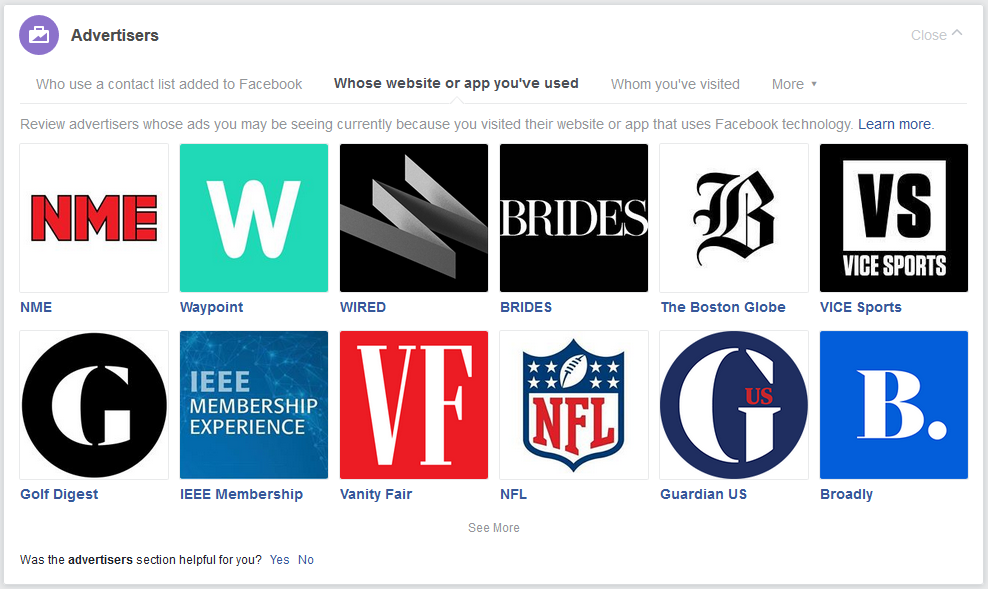Answer Yes to helpful question
The image size is (988, 589).
pyautogui.click(x=279, y=560)
